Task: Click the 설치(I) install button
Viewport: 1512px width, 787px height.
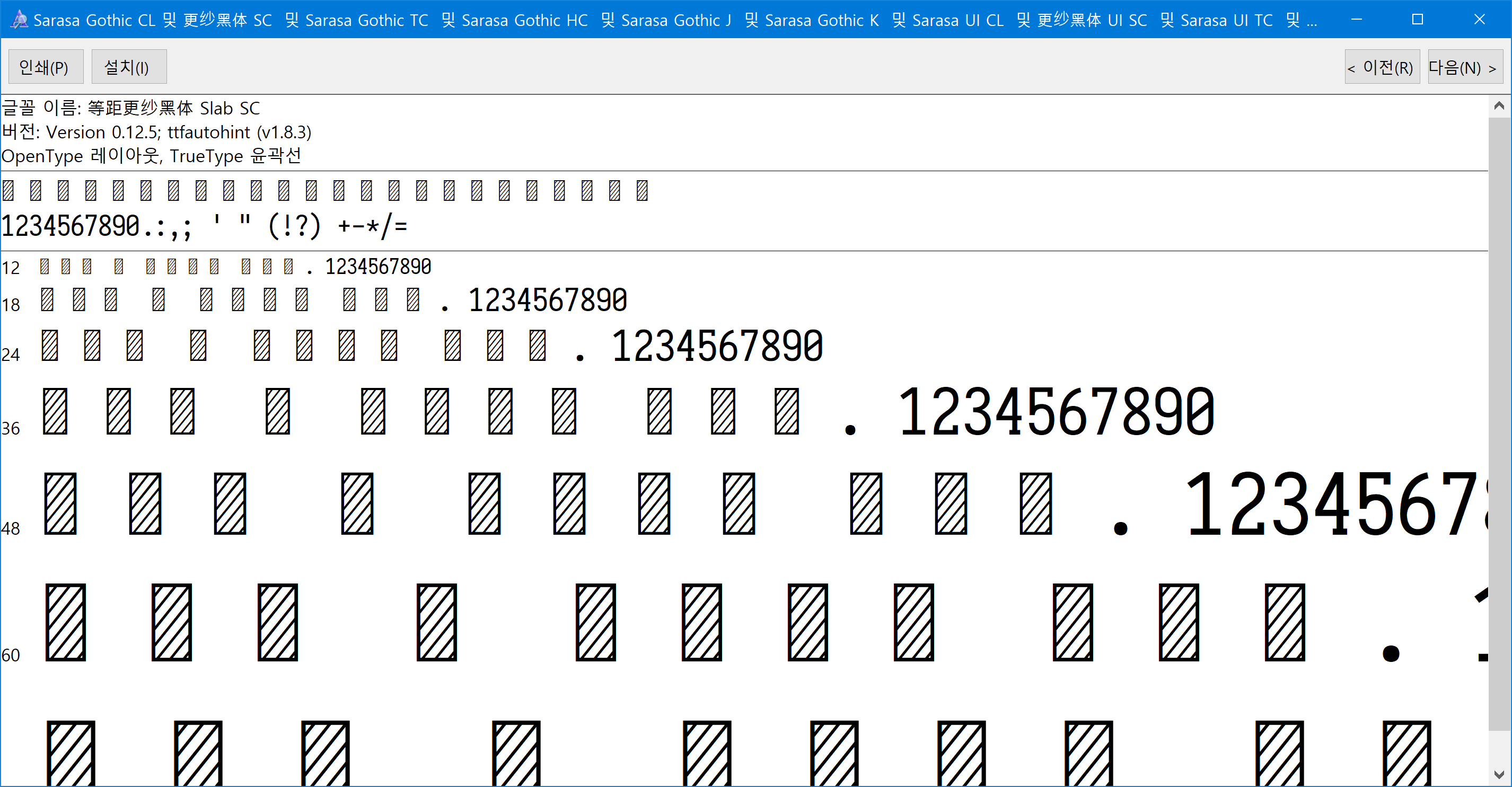Action: 128,66
